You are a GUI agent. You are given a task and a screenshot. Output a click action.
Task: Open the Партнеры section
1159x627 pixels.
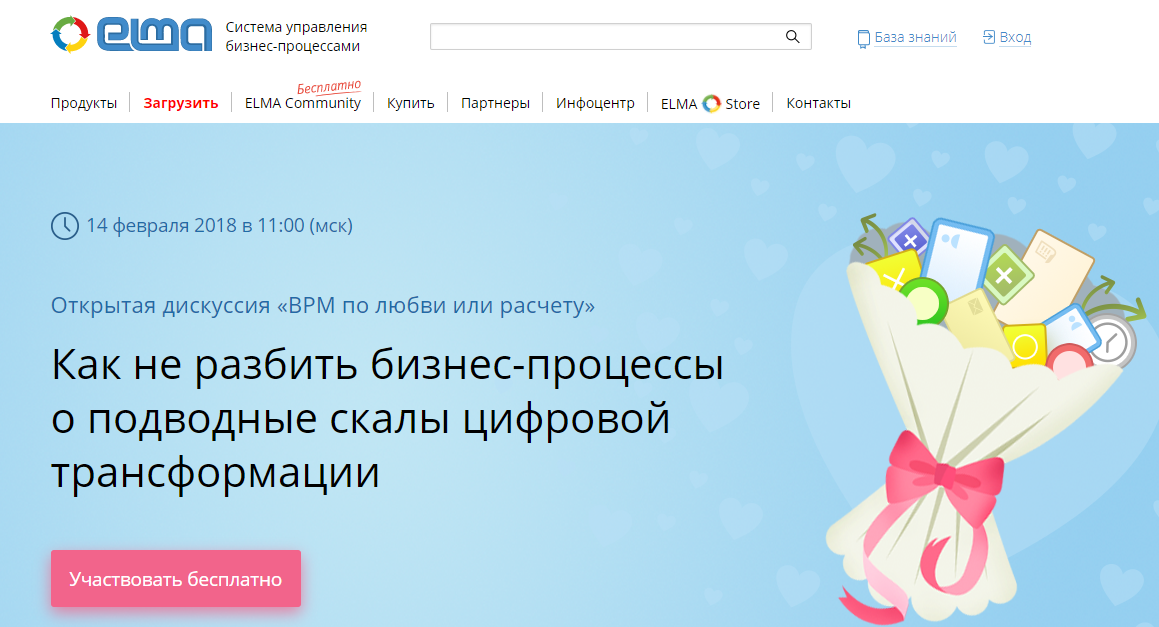[494, 102]
